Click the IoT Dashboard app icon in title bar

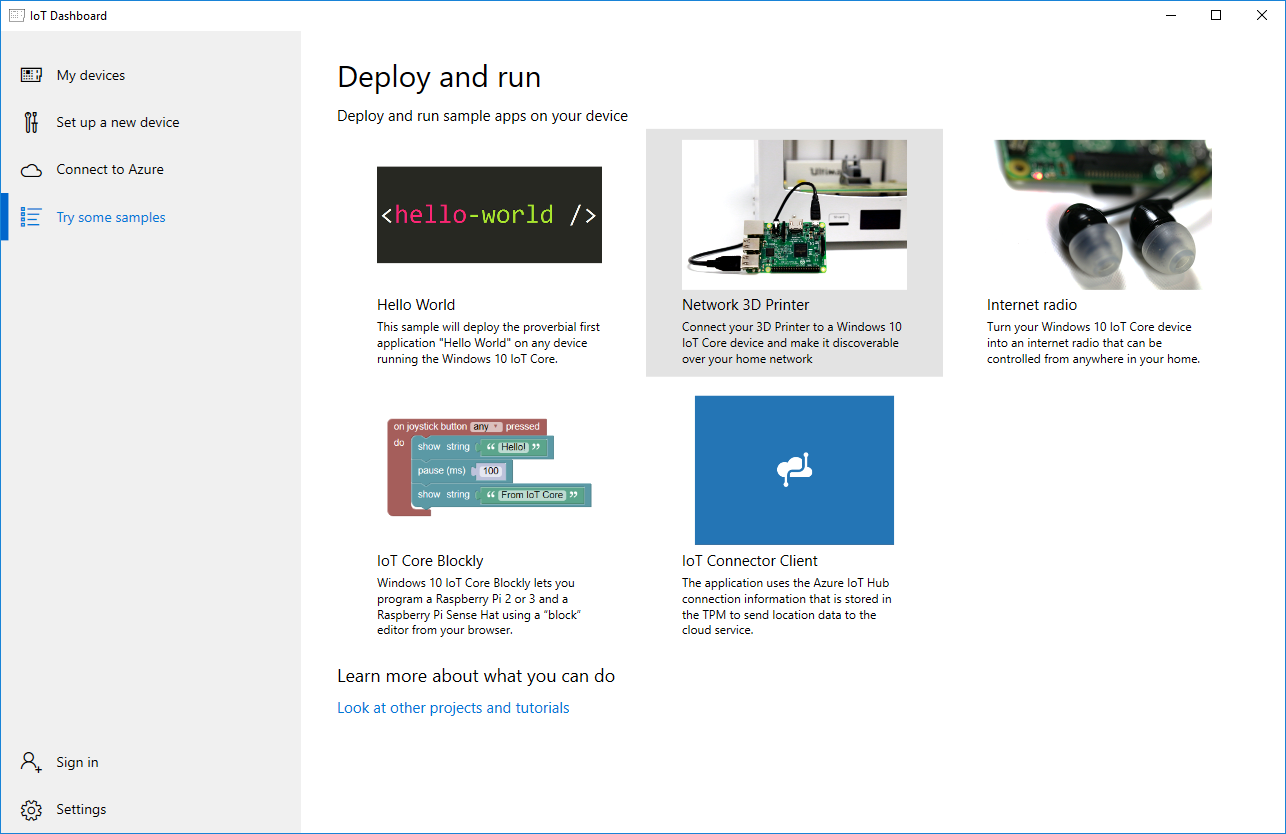pos(16,15)
